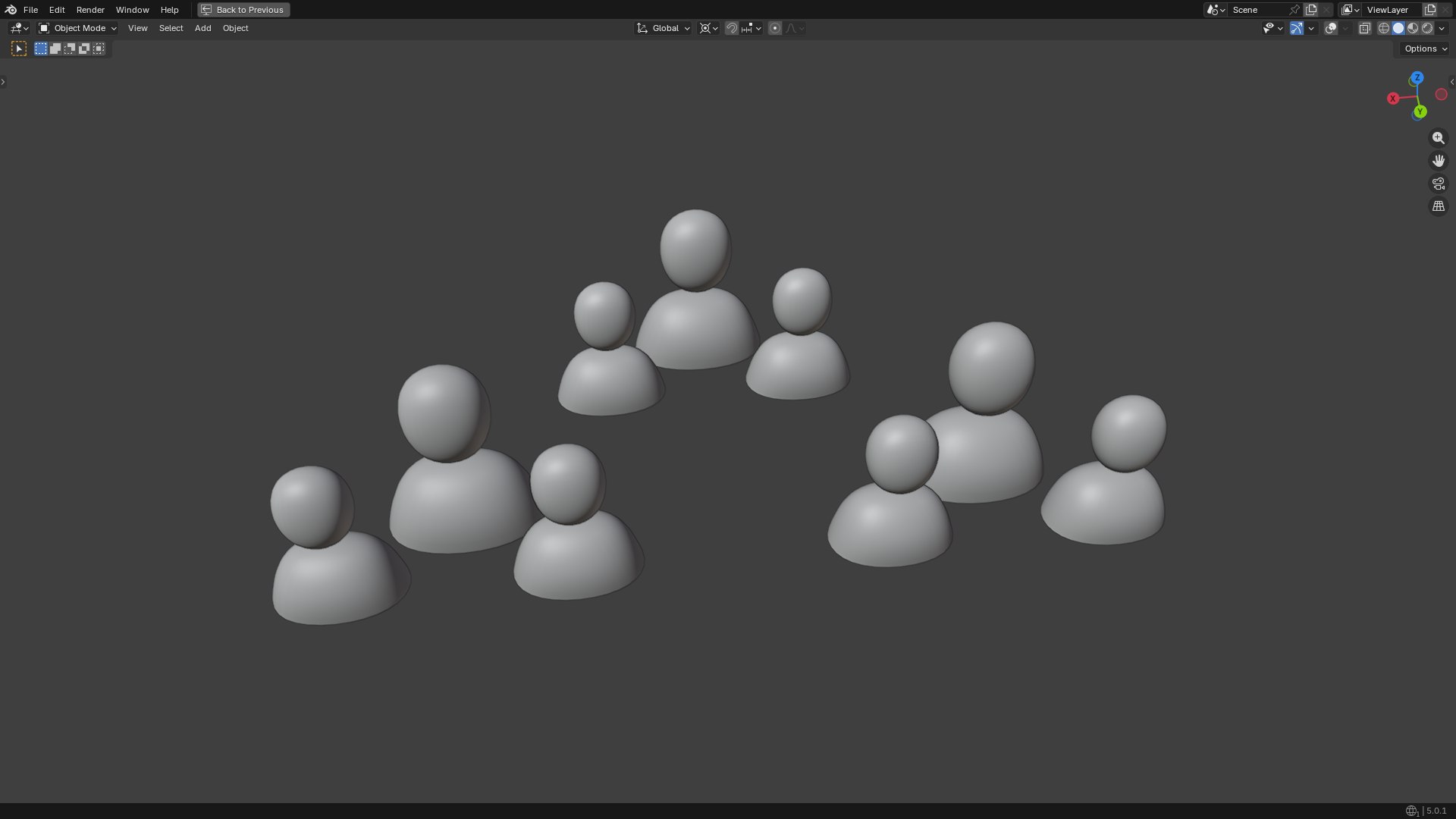The height and width of the screenshot is (819, 1456).
Task: Open the Options dropdown
Action: (1425, 49)
